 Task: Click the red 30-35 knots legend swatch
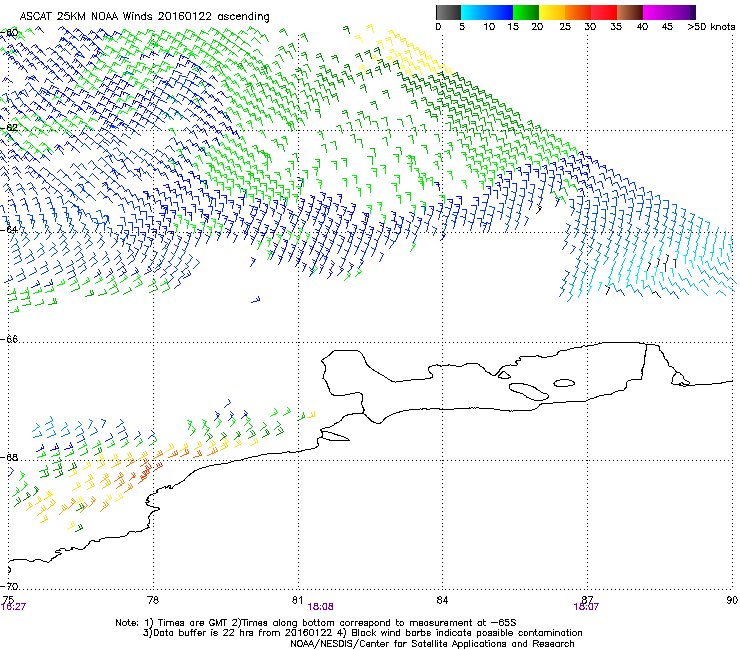click(x=604, y=12)
